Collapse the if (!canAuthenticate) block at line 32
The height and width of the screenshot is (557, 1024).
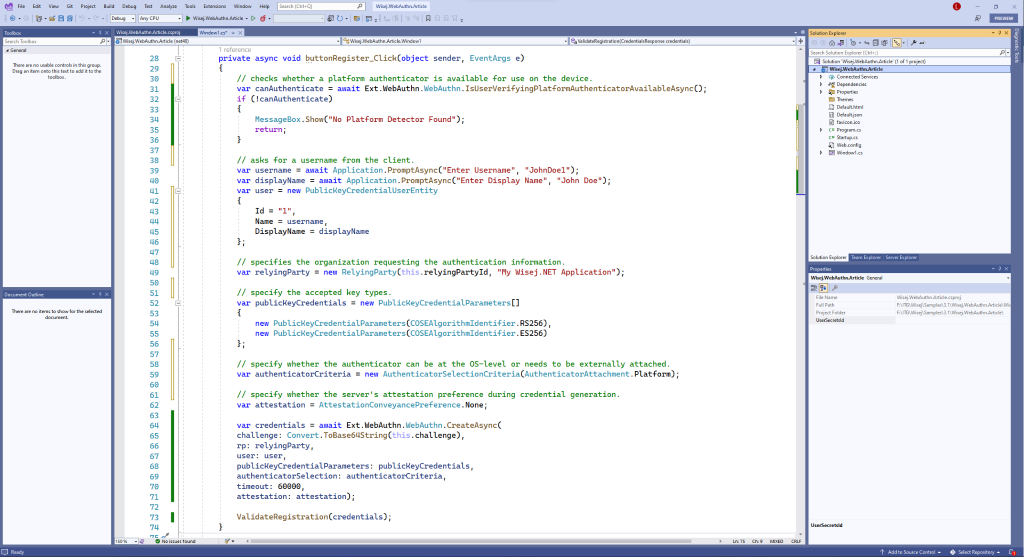[178, 99]
